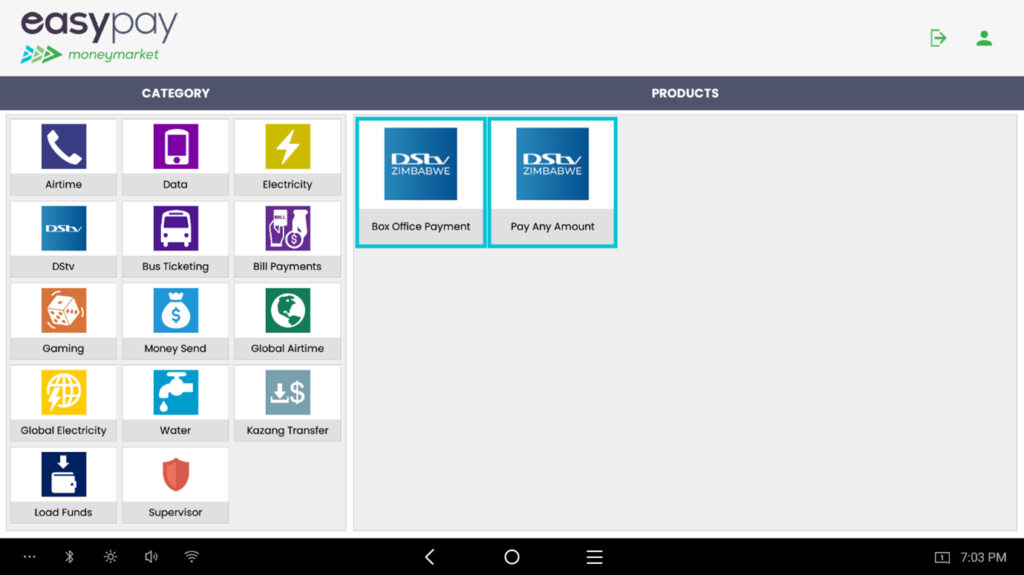Image resolution: width=1024 pixels, height=575 pixels.
Task: Select DStv Zimbabwe Box Office Payment product
Action: coord(421,182)
